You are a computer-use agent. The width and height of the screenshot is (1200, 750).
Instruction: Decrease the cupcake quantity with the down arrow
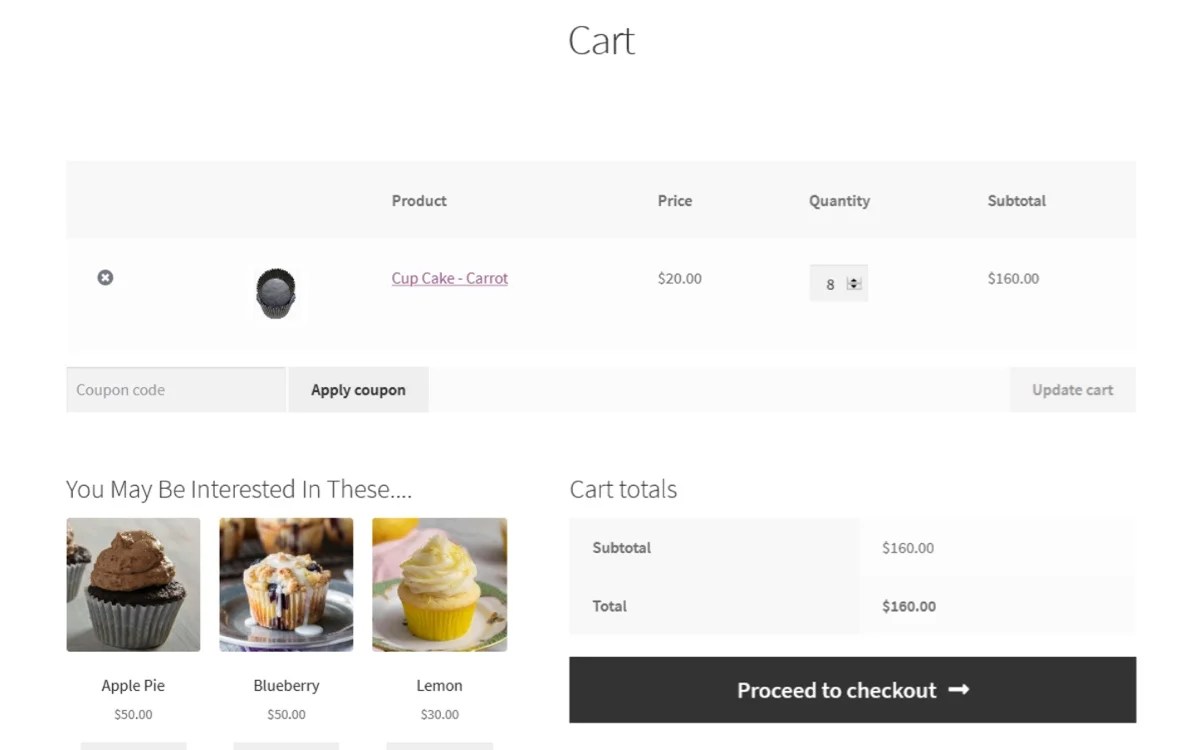(x=856, y=288)
